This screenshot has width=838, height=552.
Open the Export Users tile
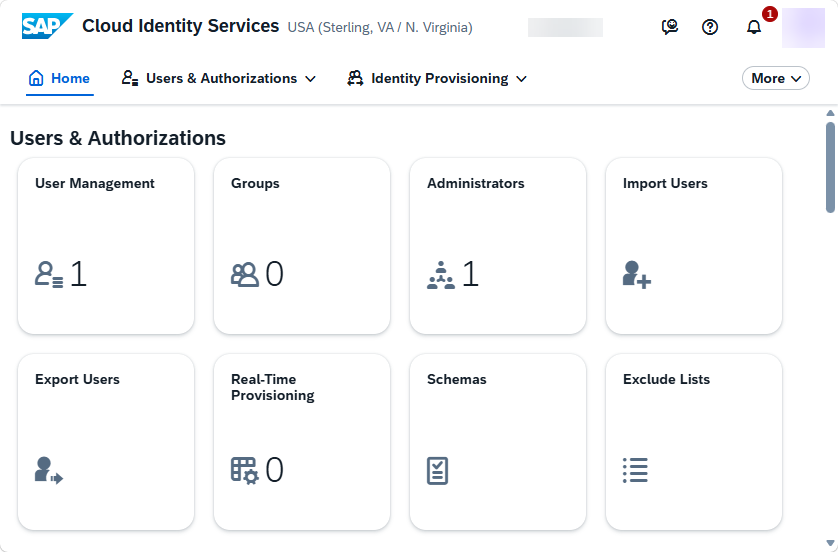point(106,442)
